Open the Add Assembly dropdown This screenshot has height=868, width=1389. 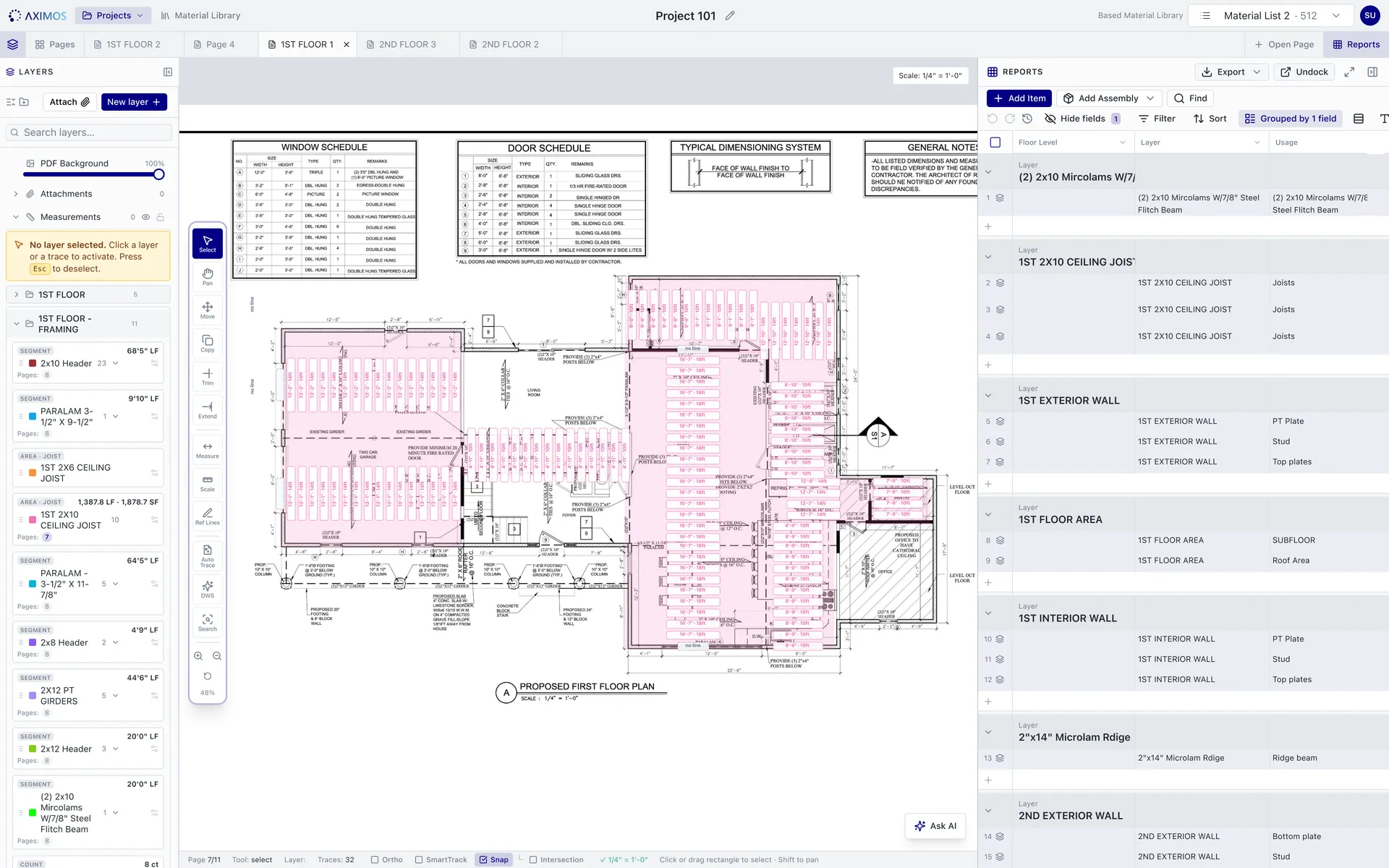click(1109, 98)
